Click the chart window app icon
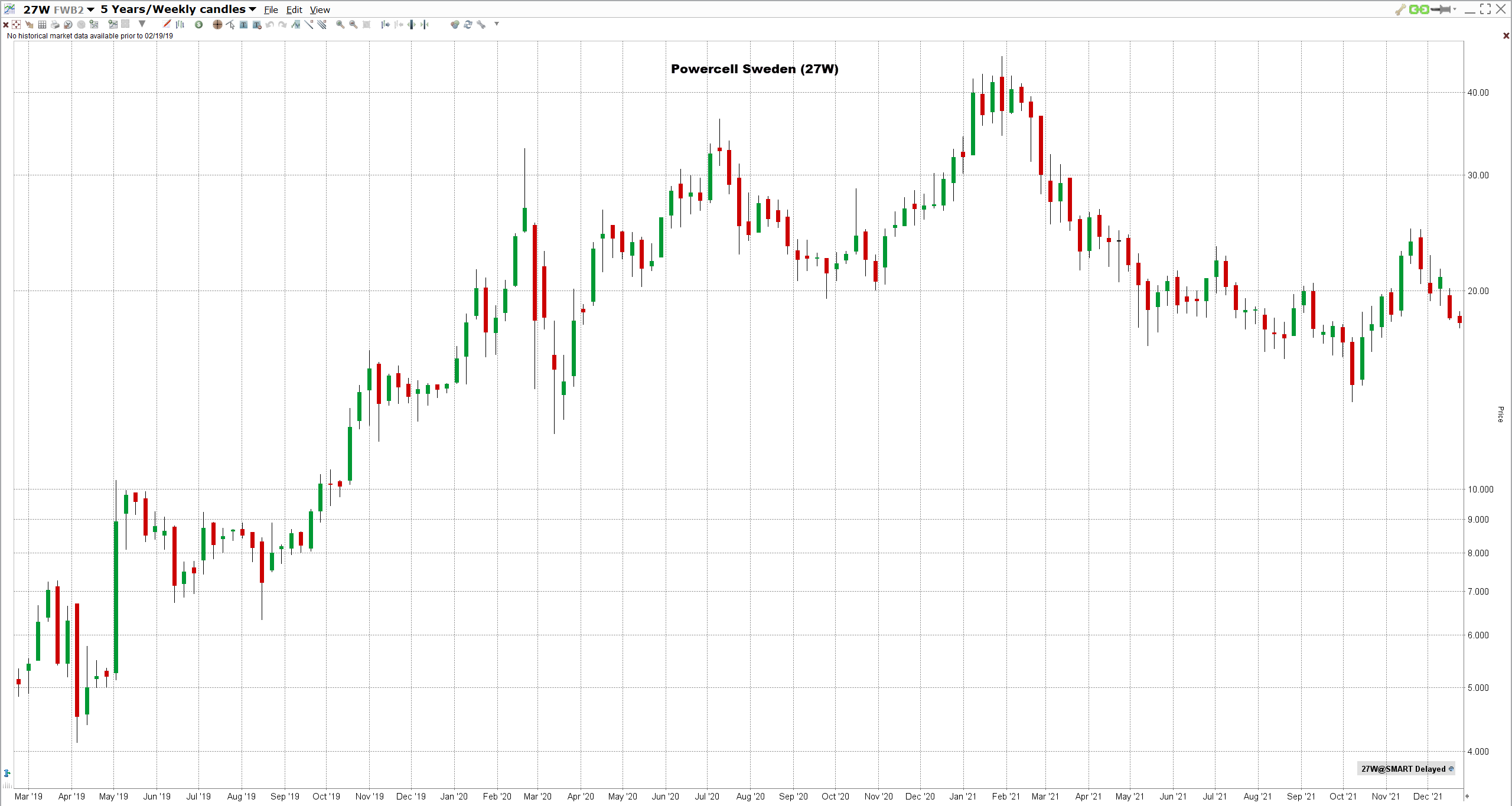 coord(9,9)
